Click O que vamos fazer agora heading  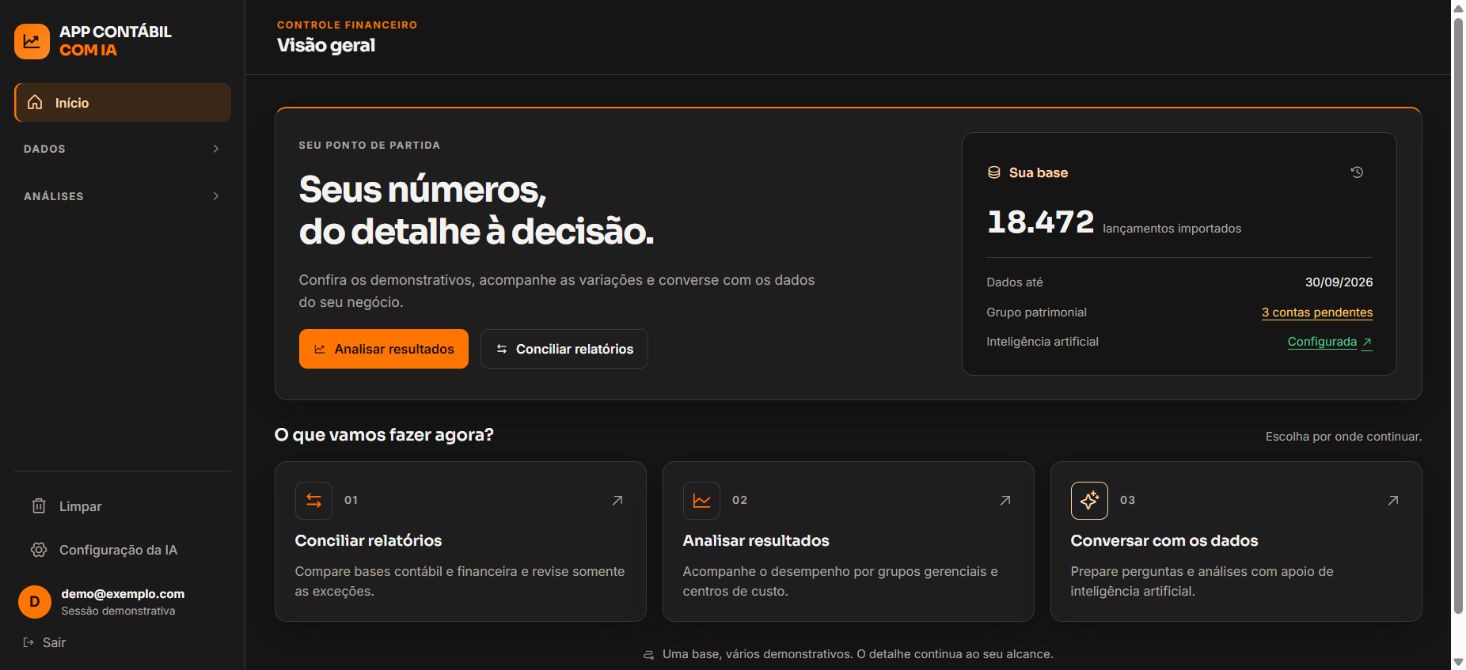pyautogui.click(x=384, y=435)
